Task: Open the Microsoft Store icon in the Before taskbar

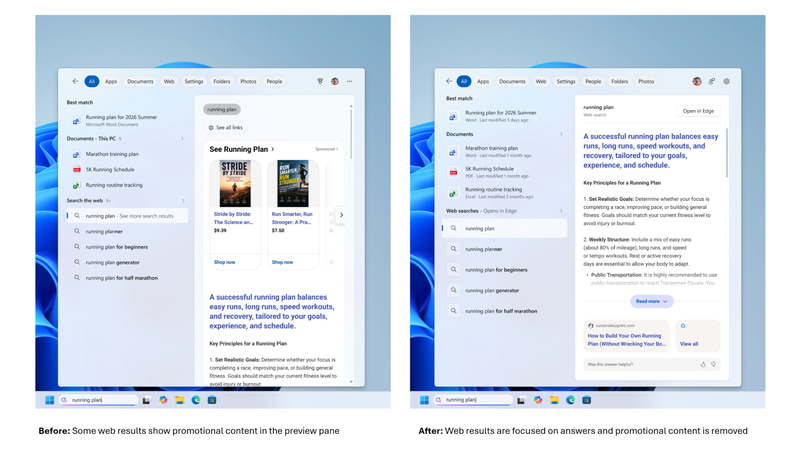Action: point(212,400)
